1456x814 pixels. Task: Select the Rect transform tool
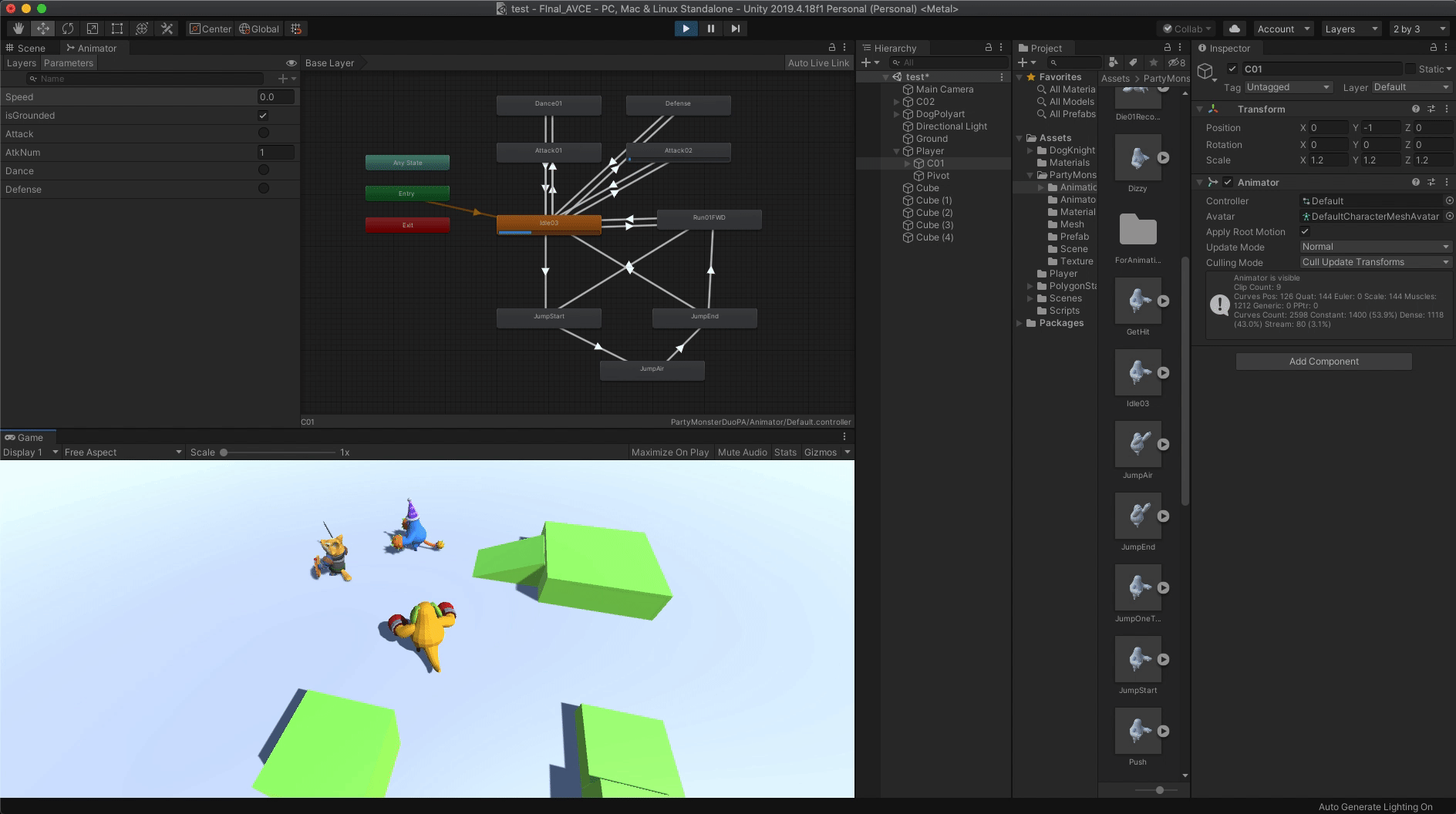click(x=117, y=29)
